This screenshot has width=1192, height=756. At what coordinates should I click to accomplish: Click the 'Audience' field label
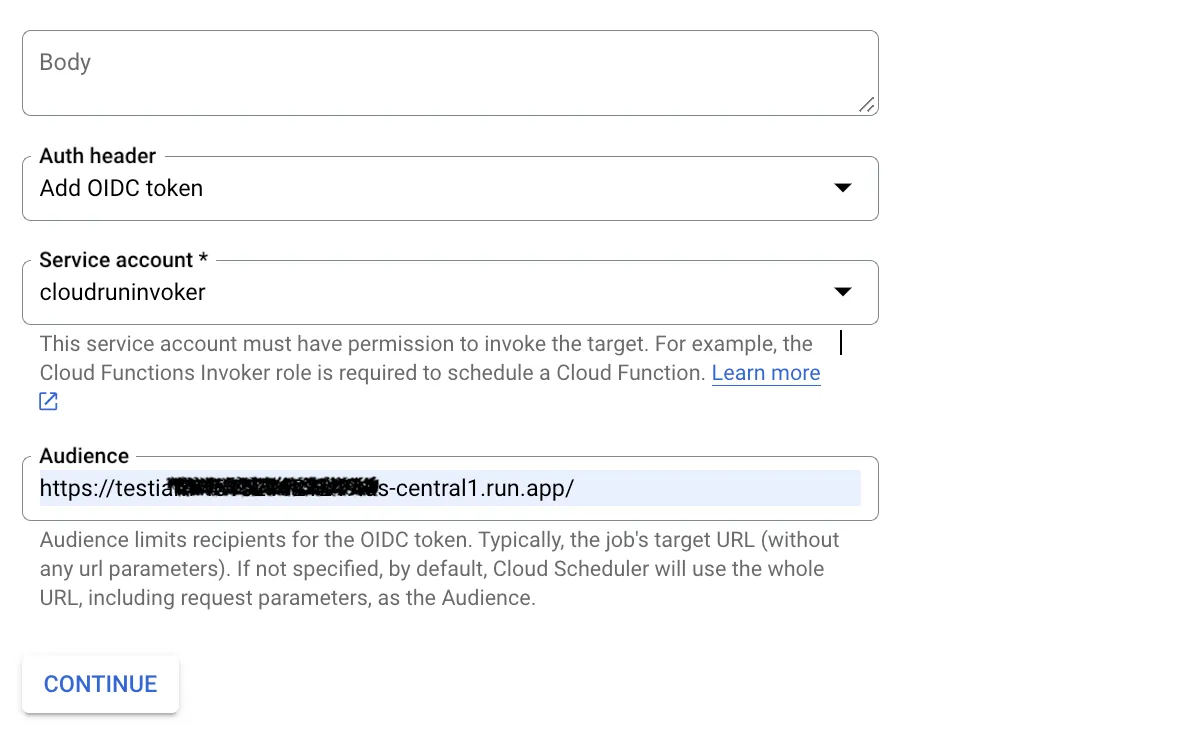coord(84,456)
